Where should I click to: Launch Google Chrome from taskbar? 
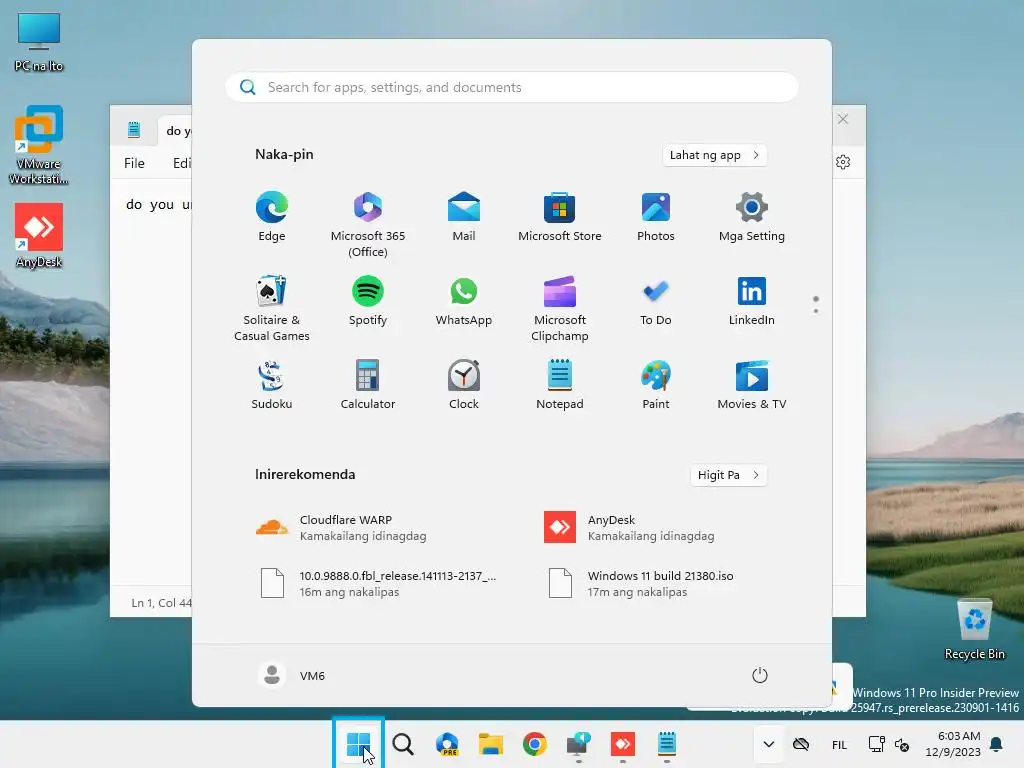pos(535,744)
